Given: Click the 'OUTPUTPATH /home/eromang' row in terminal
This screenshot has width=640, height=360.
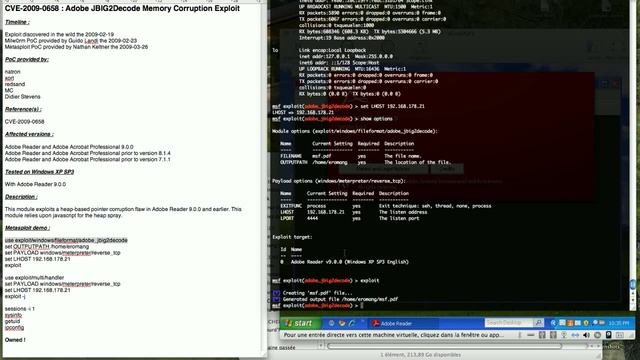Looking at the screenshot, I should pos(366,162).
